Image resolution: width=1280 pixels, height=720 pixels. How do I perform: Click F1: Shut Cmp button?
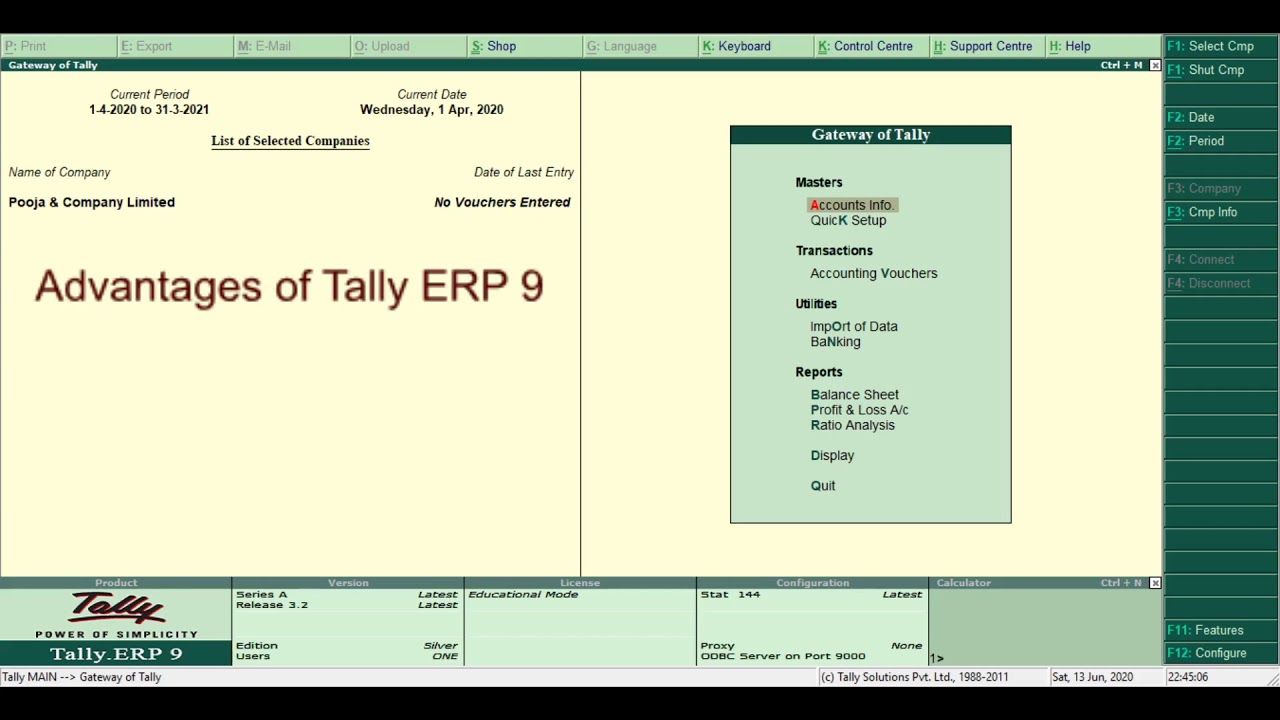point(1221,70)
